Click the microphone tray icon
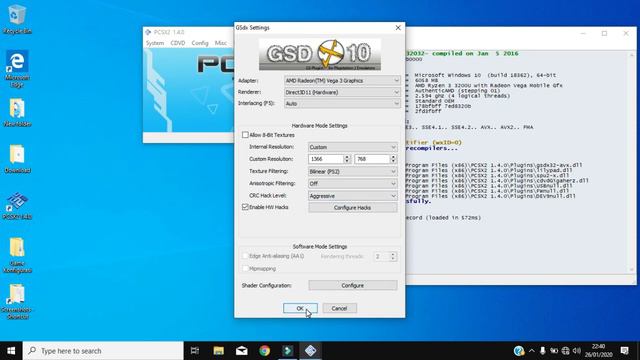 [x=542, y=351]
